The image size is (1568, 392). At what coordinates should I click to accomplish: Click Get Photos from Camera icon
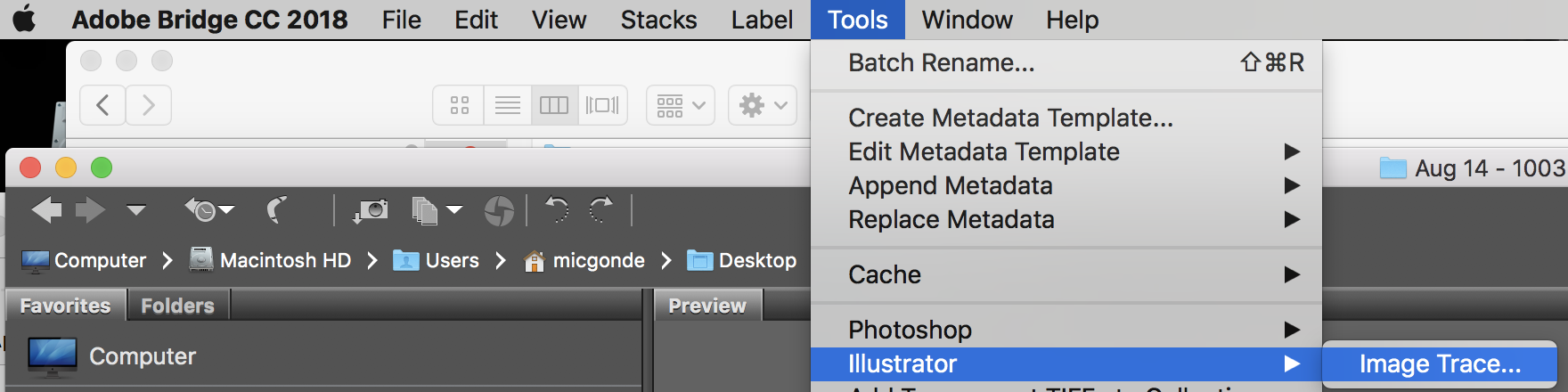371,211
